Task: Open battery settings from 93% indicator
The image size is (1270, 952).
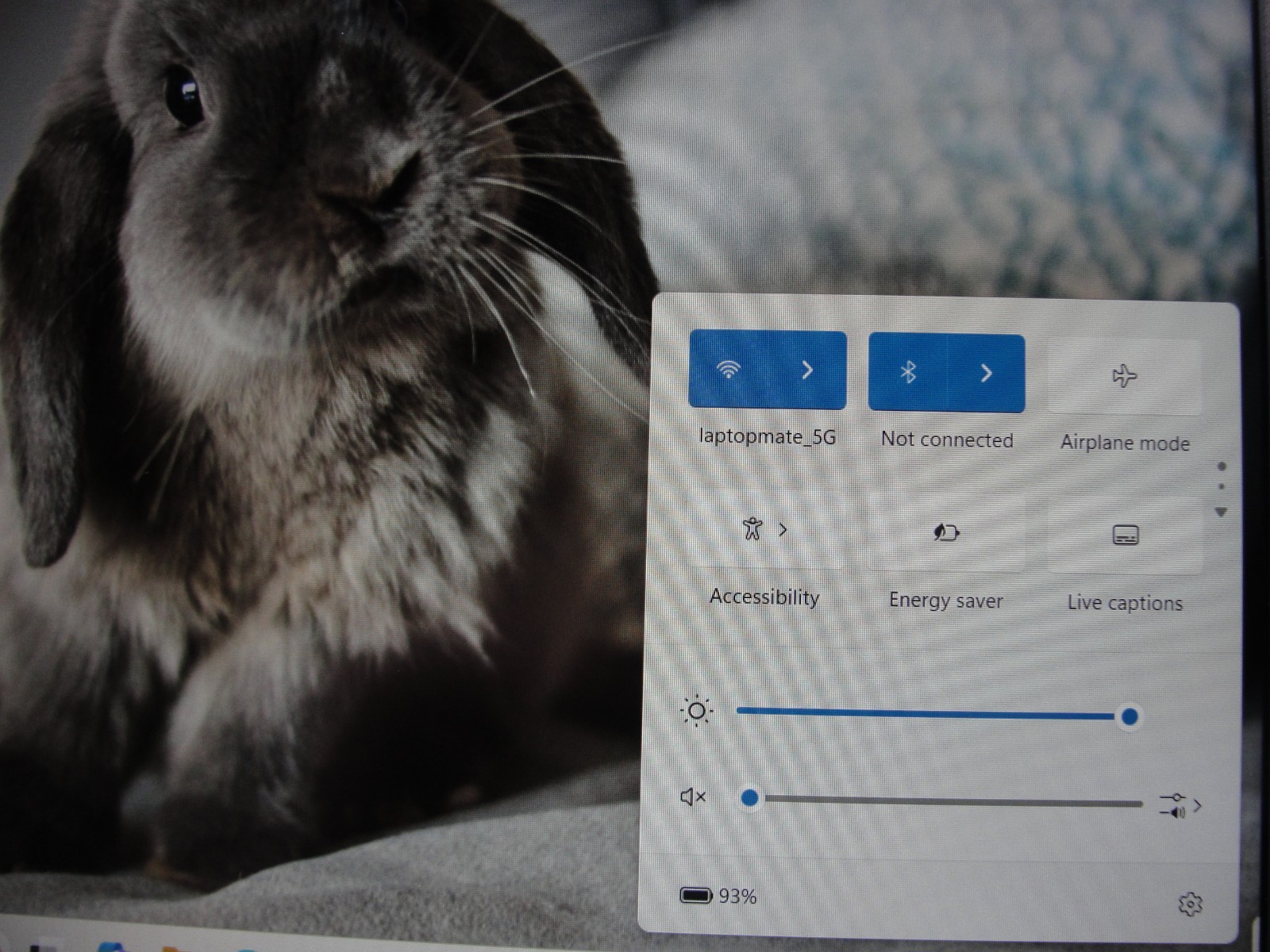Action: pos(718,896)
